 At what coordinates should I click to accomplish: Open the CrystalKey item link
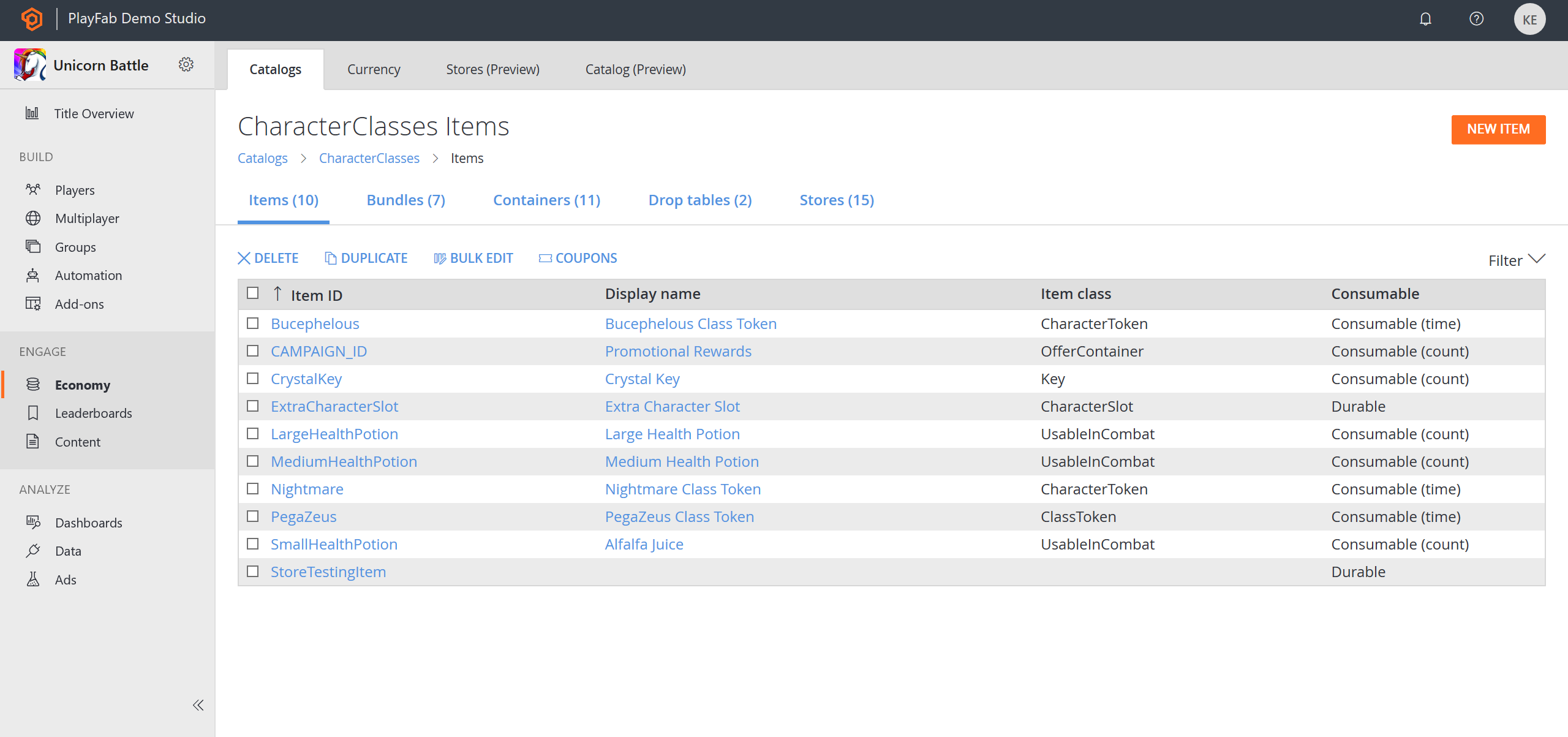(x=306, y=378)
